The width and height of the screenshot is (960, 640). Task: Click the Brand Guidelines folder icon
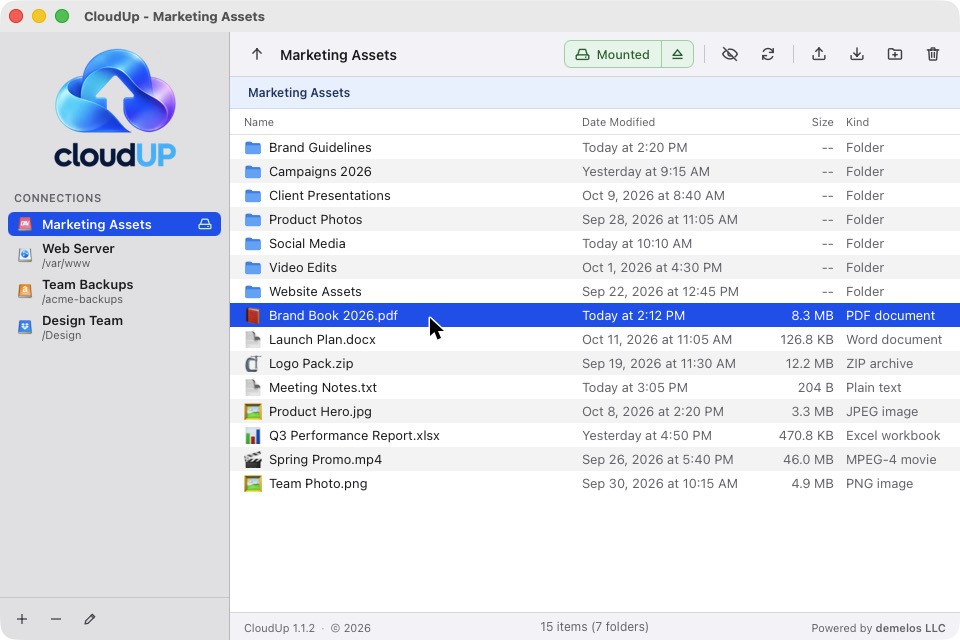click(x=253, y=148)
